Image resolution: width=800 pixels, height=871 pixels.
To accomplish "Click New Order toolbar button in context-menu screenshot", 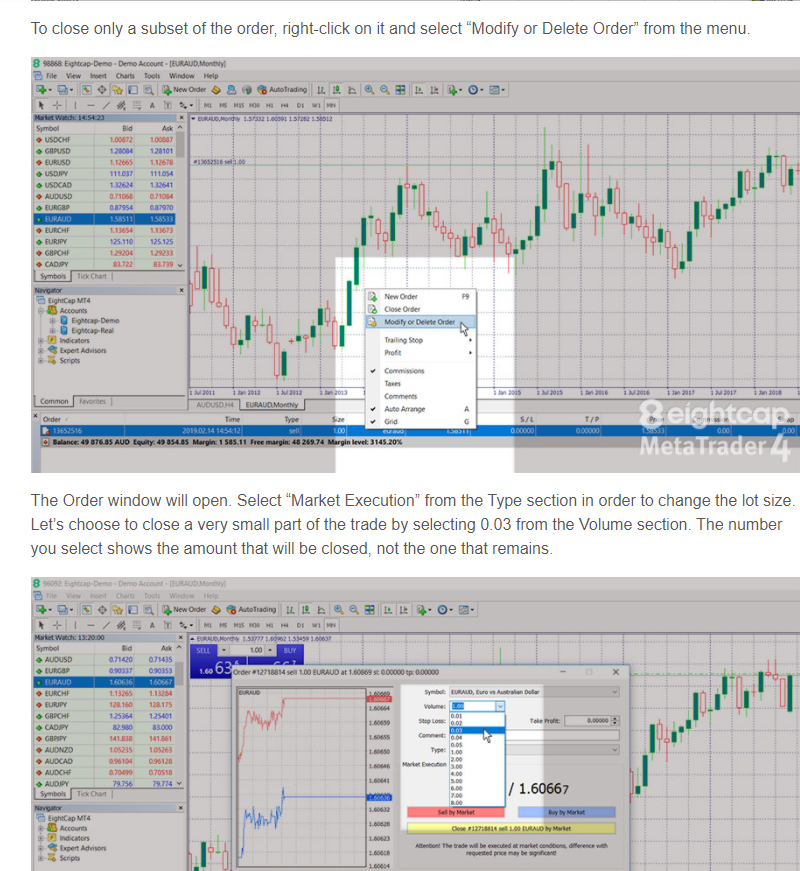I will (x=184, y=89).
